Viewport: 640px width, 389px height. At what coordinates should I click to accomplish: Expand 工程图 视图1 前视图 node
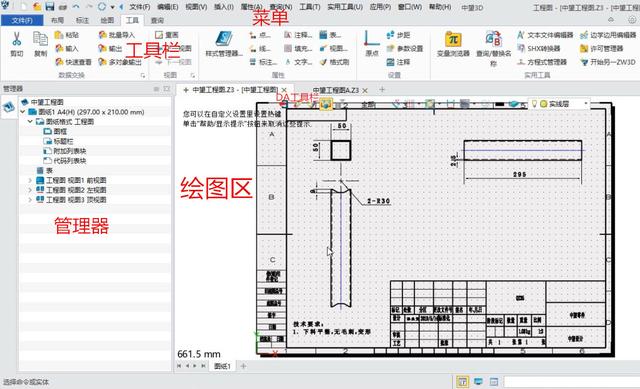(x=30, y=180)
